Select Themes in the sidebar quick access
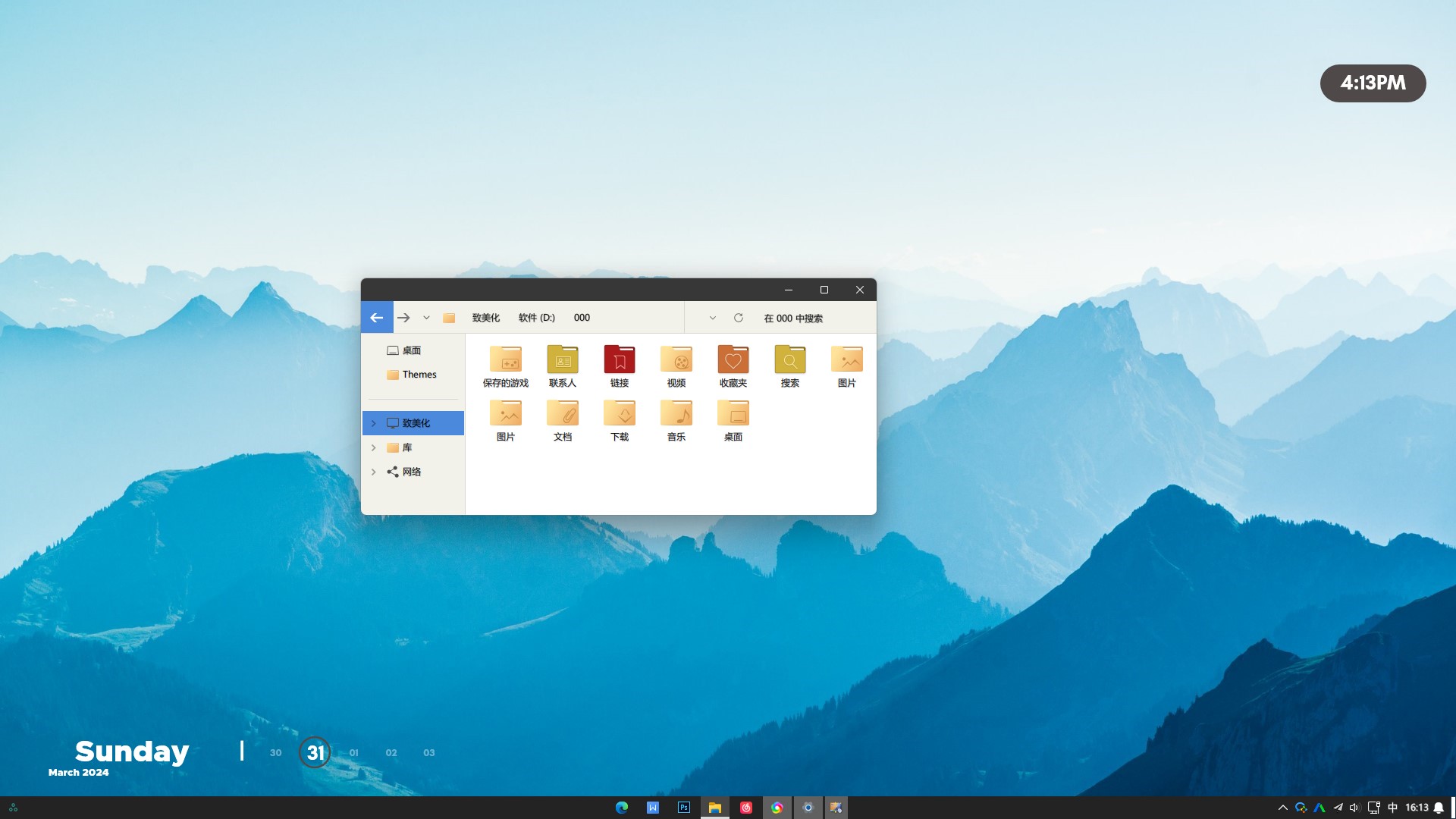 [419, 375]
